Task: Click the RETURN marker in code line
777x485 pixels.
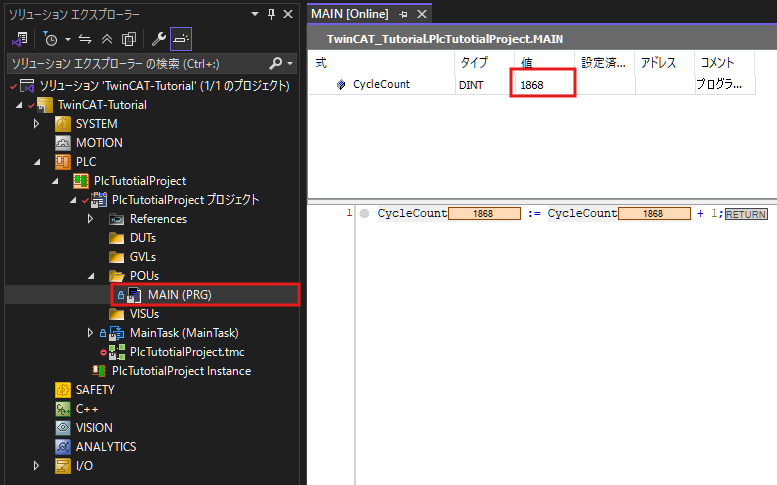Action: pyautogui.click(x=745, y=214)
